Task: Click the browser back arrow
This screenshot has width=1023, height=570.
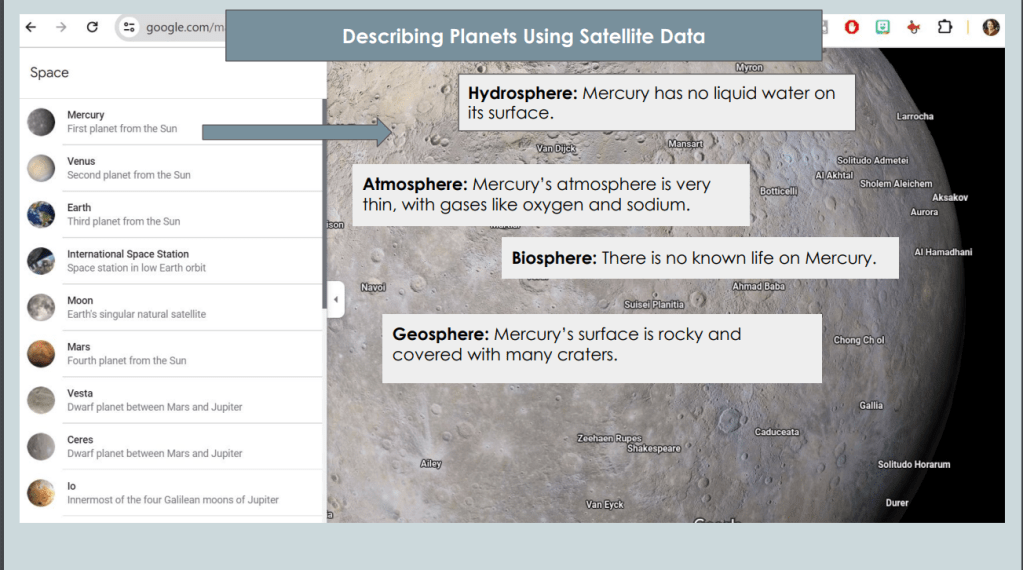Action: click(30, 27)
